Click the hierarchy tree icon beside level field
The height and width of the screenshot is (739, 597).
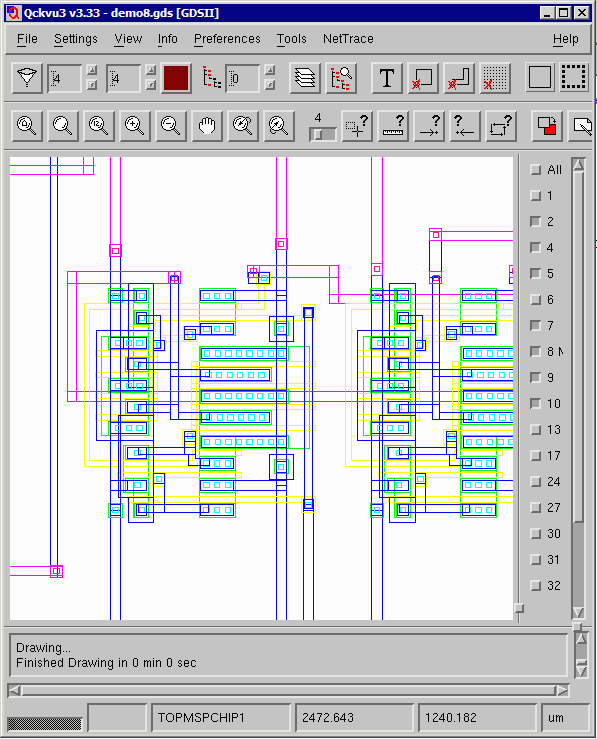[212, 78]
